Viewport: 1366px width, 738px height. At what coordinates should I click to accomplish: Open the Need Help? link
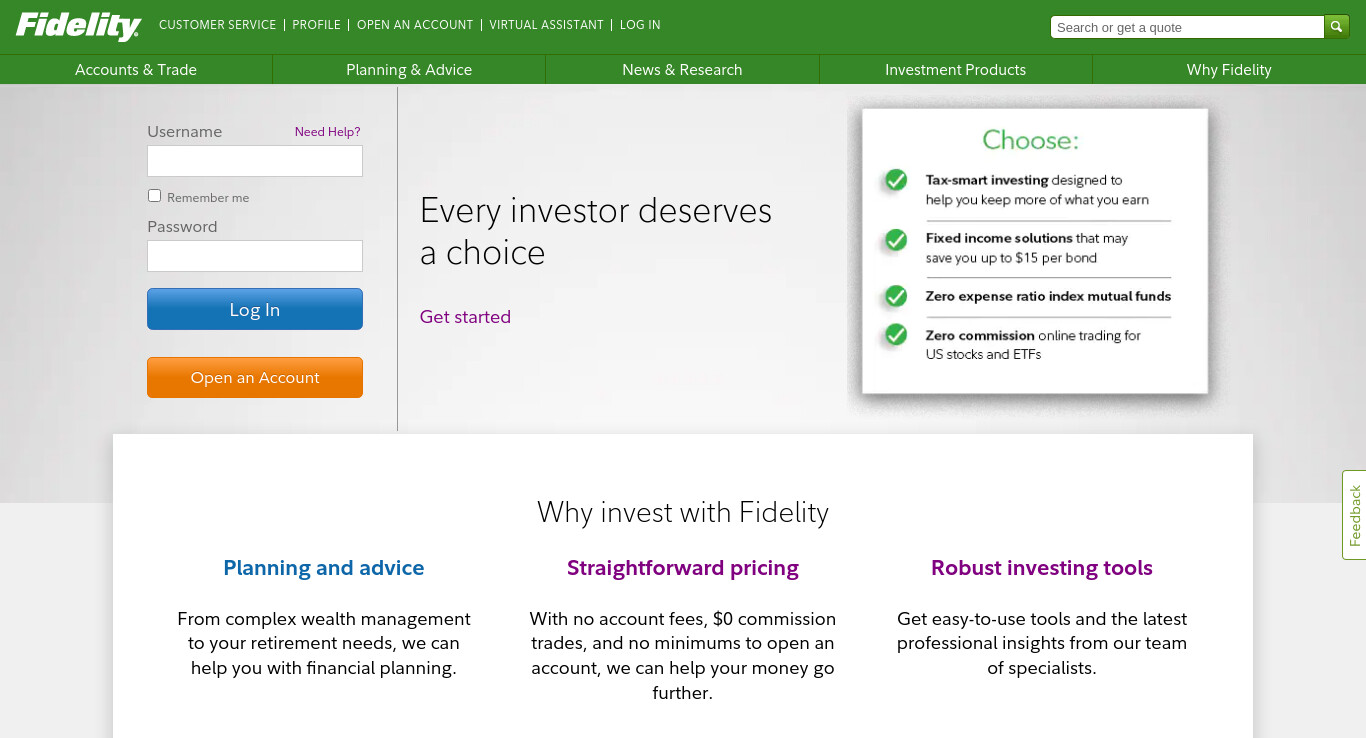coord(327,132)
